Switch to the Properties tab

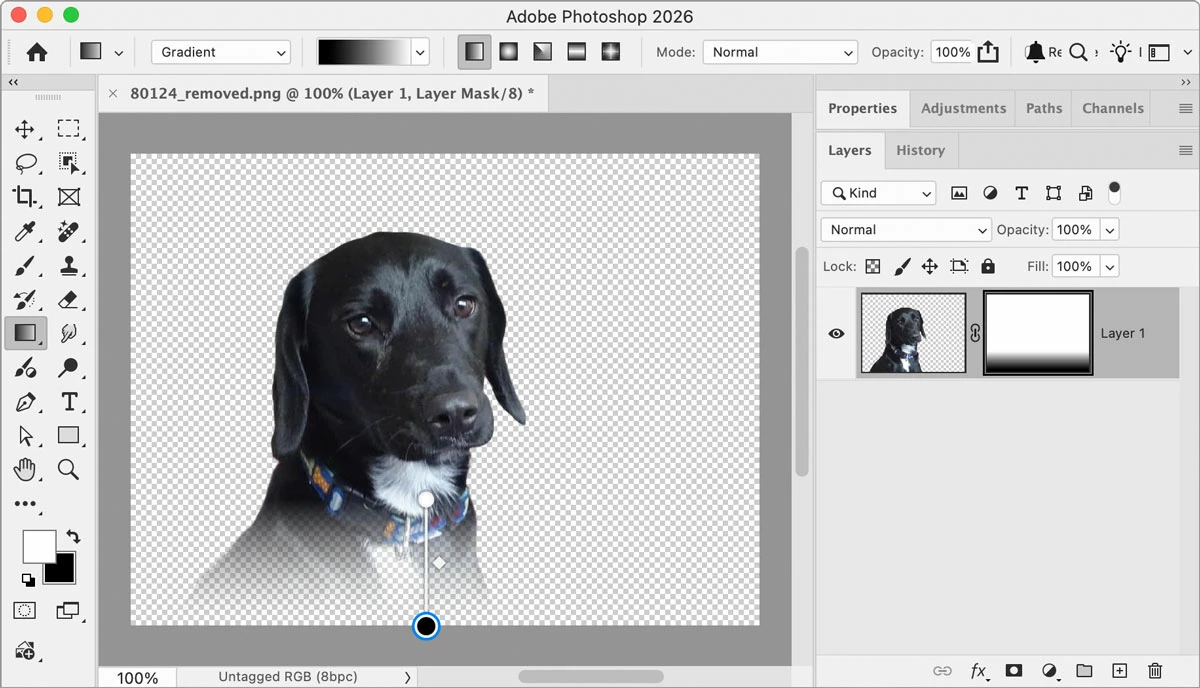(863, 108)
